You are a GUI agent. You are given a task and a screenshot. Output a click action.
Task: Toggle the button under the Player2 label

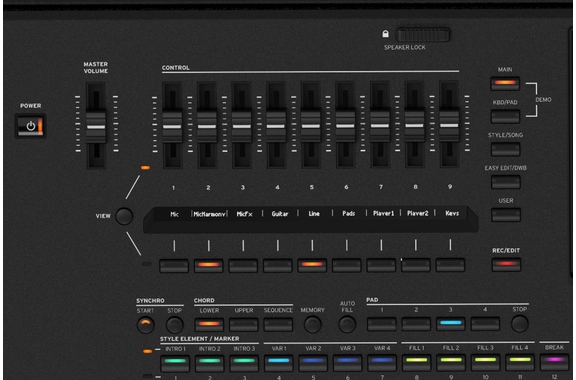[415, 265]
